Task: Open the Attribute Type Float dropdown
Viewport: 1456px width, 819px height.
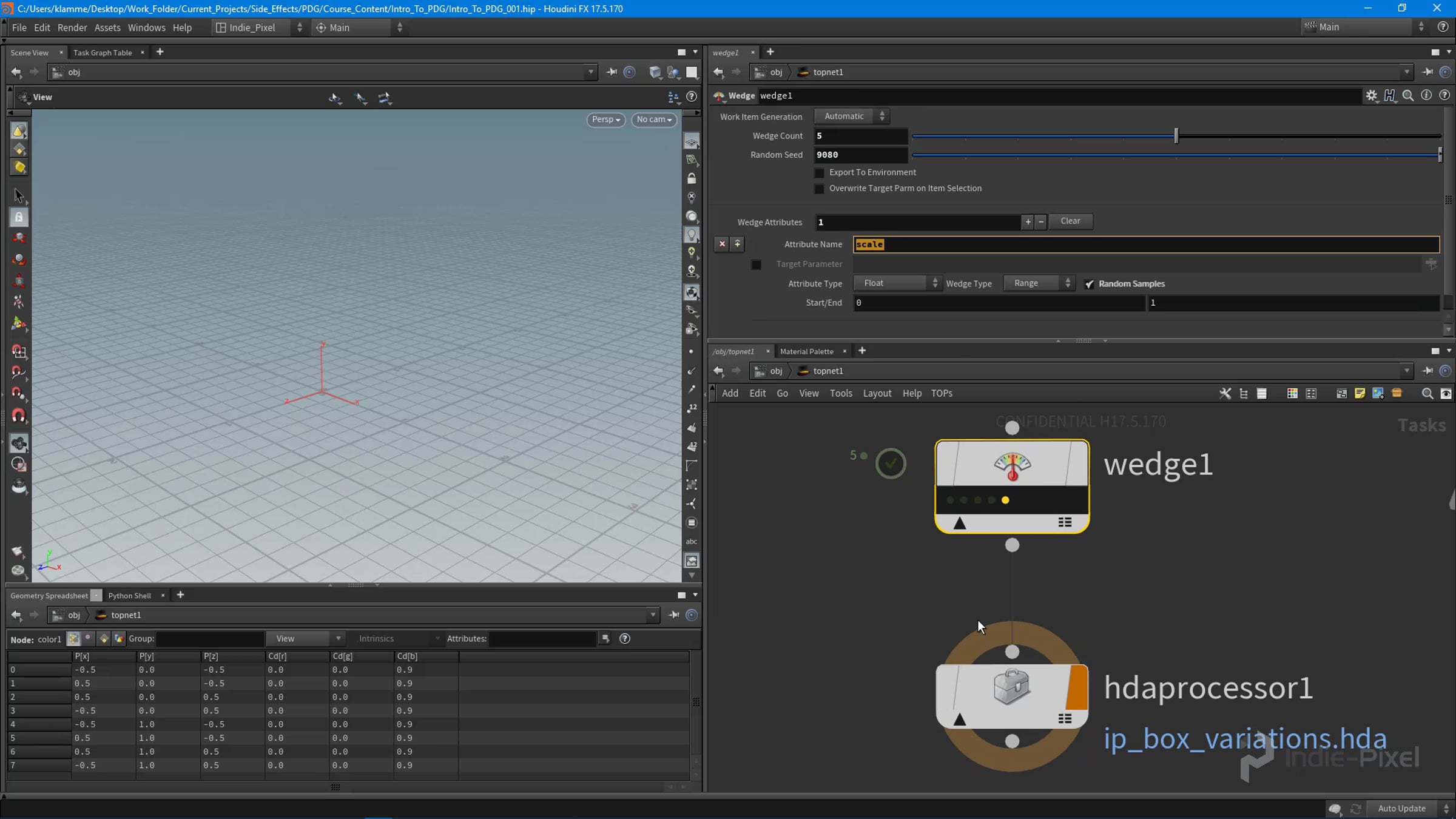Action: pyautogui.click(x=898, y=283)
